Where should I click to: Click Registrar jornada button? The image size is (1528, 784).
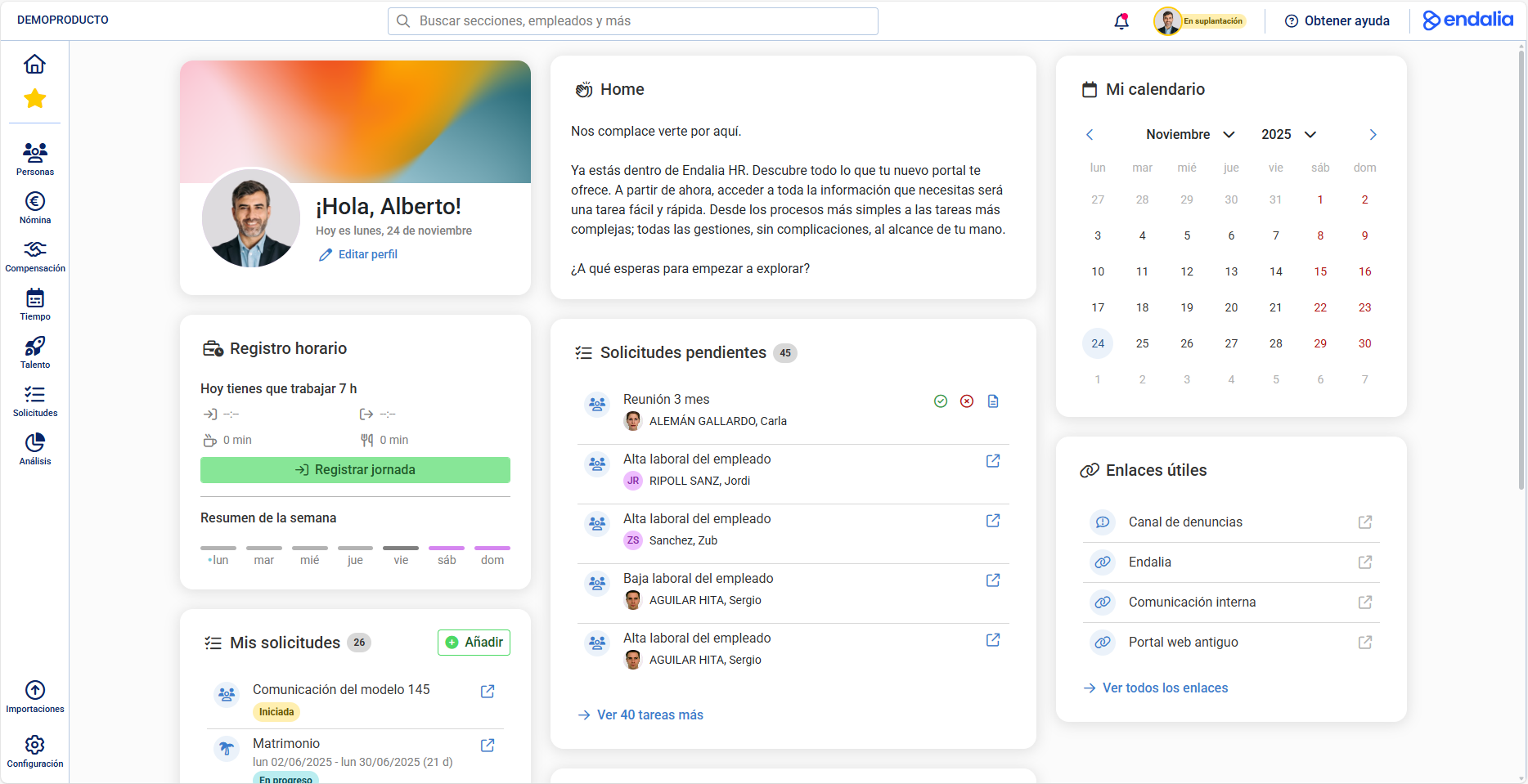tap(355, 470)
